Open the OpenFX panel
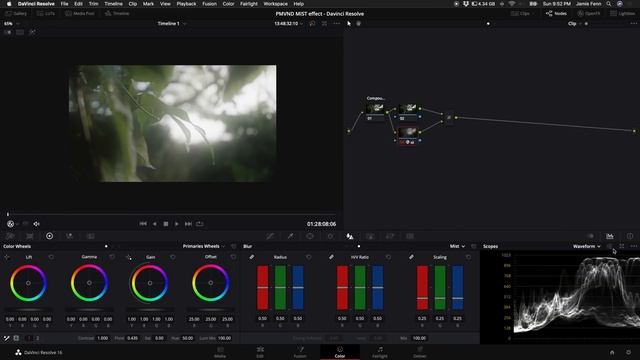 pyautogui.click(x=589, y=13)
